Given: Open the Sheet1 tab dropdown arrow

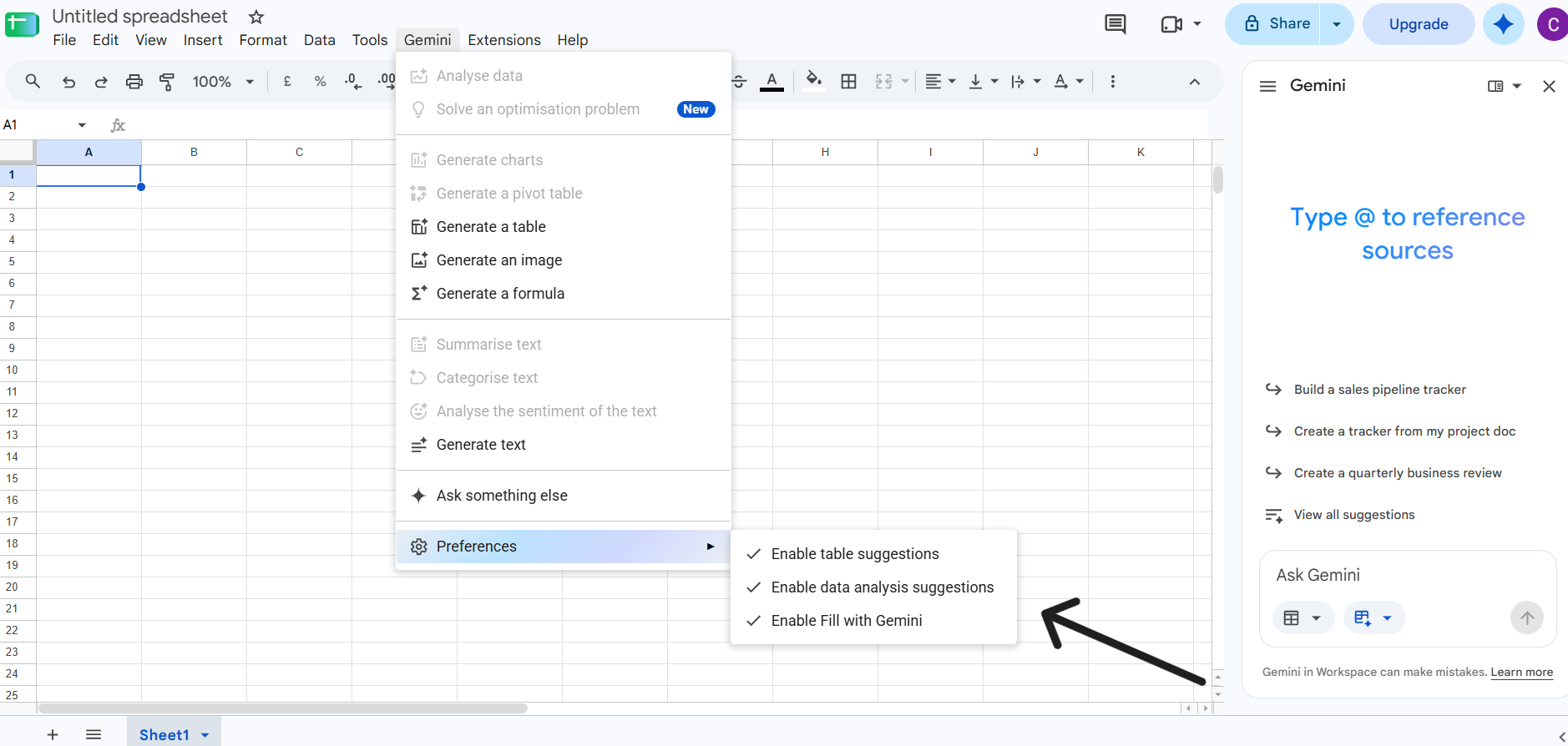Looking at the screenshot, I should tap(205, 735).
